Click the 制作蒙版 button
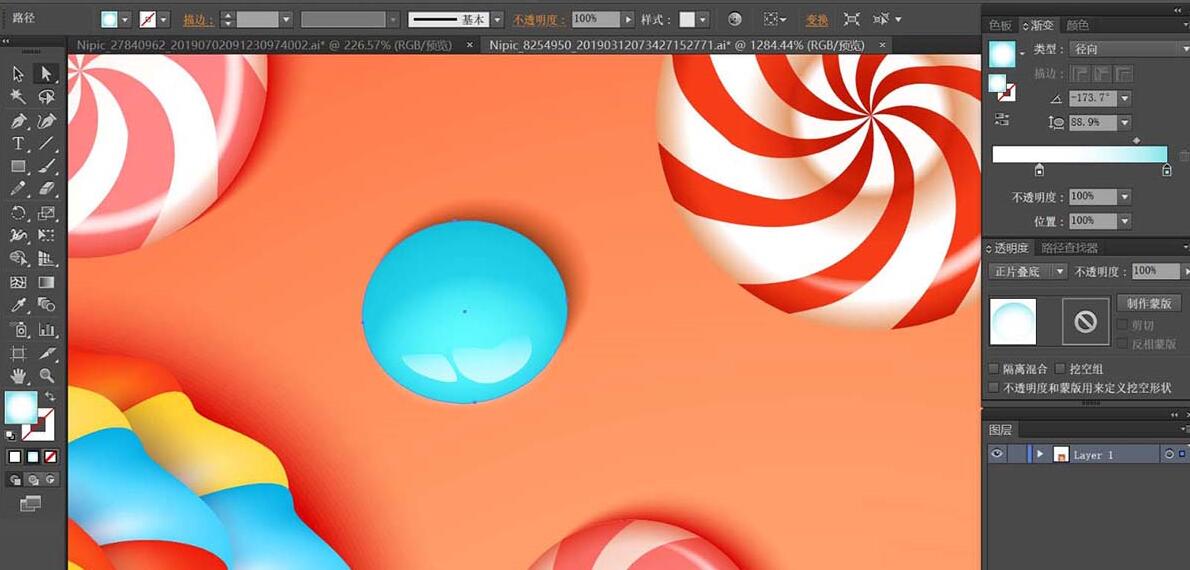1190x570 pixels. [x=1149, y=303]
